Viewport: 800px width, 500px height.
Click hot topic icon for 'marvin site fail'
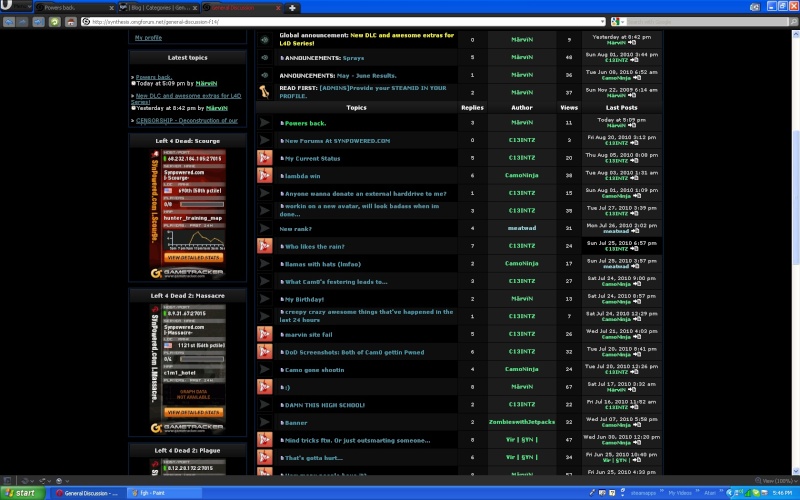click(264, 334)
